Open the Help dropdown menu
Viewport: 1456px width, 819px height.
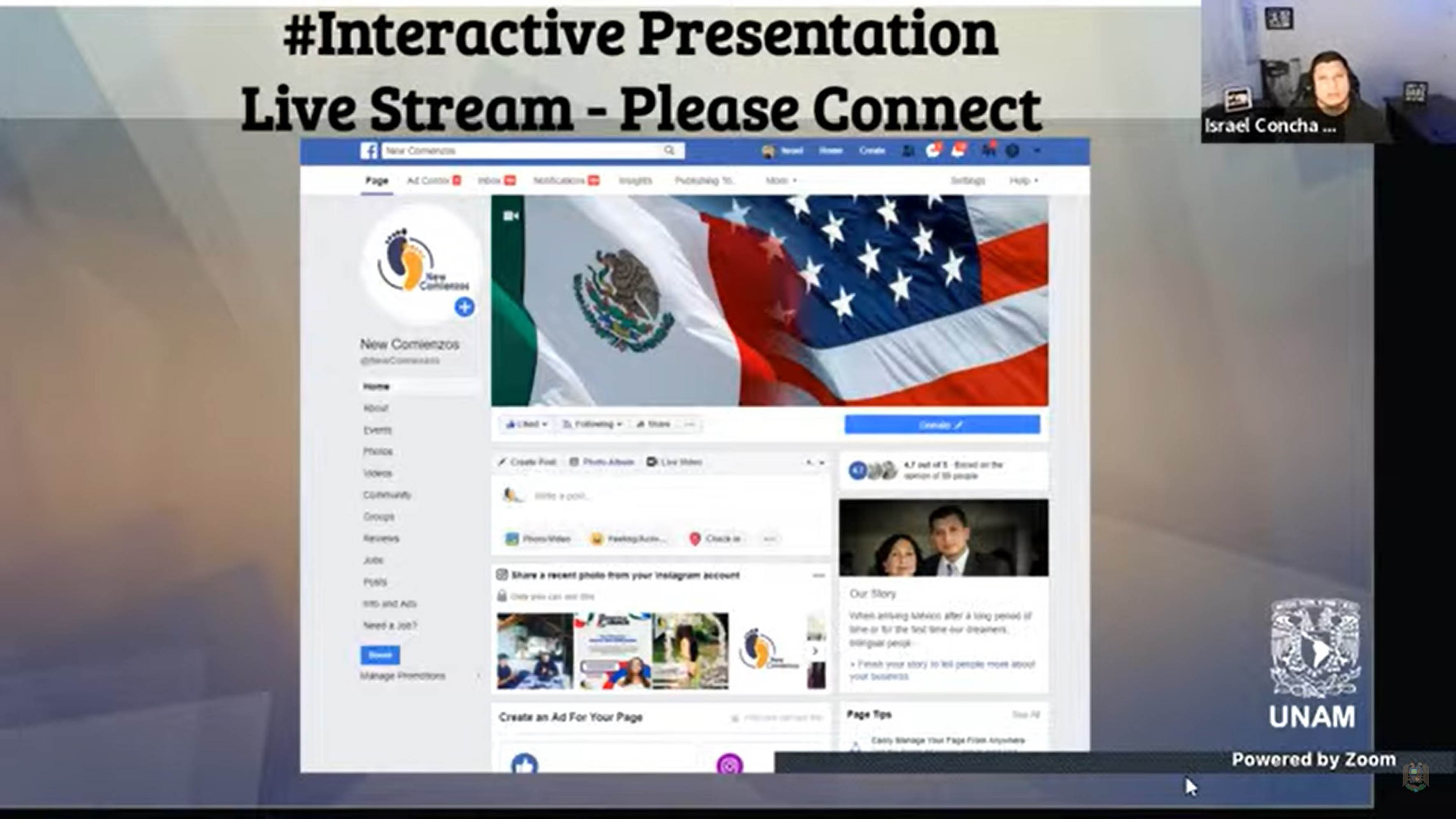(x=1024, y=181)
